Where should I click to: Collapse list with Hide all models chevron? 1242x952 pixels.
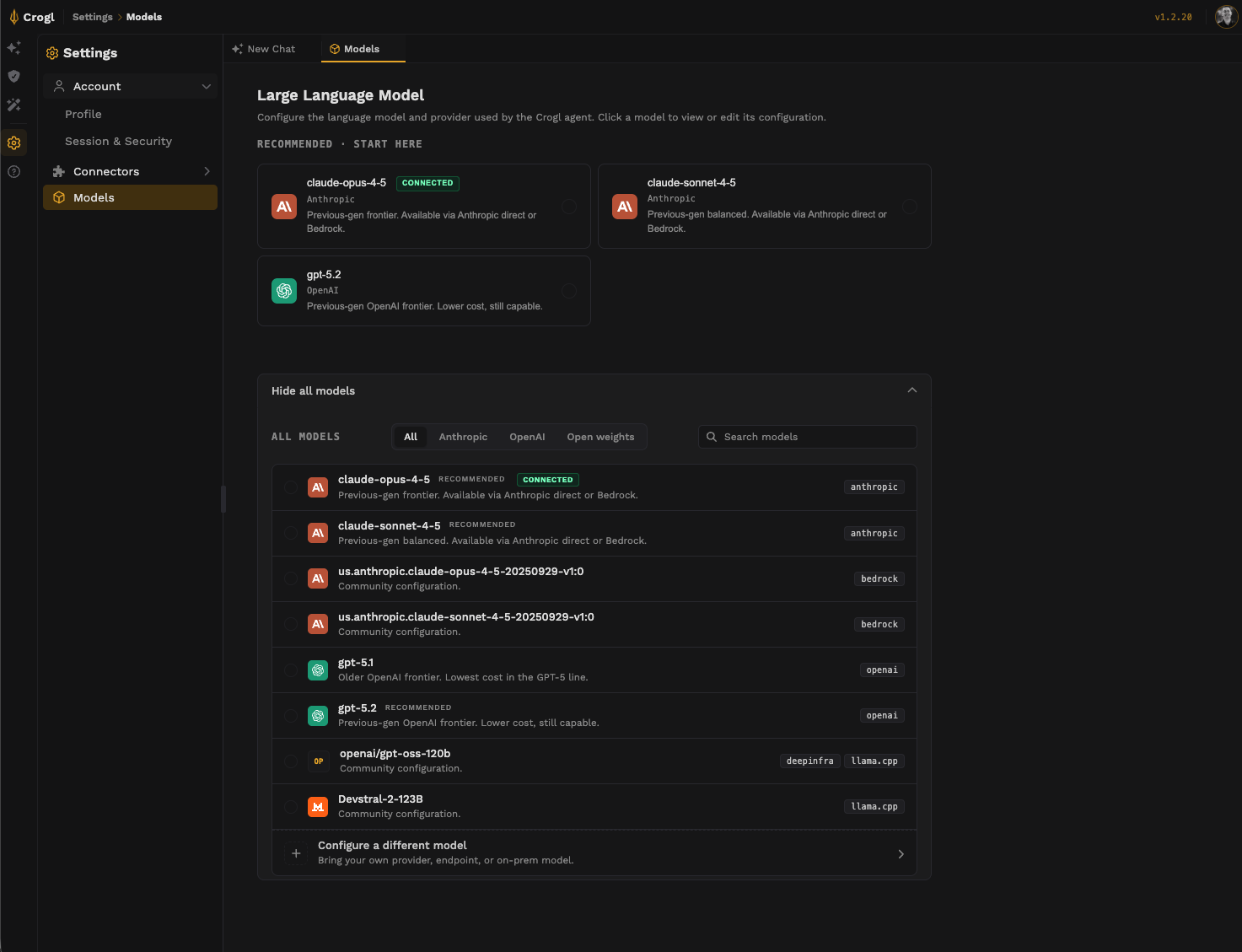point(911,390)
